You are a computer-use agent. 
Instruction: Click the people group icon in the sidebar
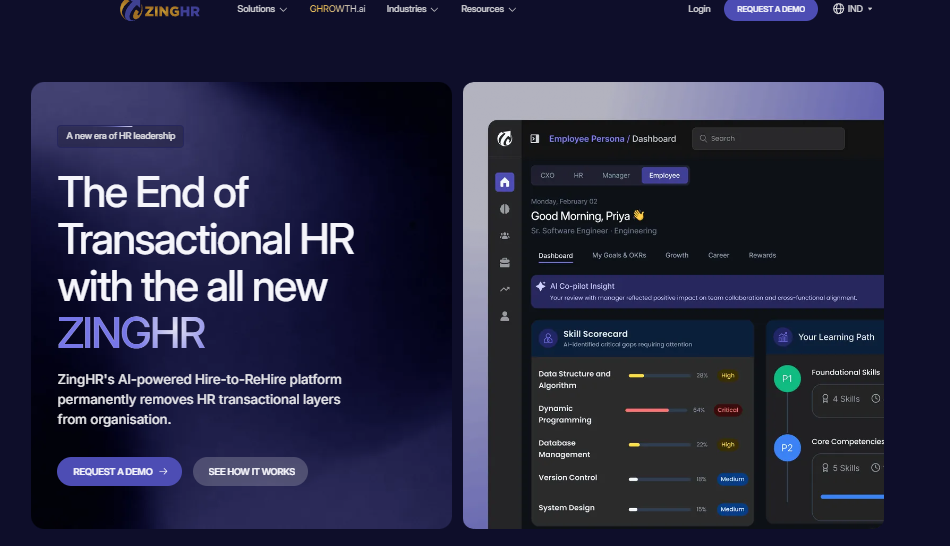click(x=505, y=236)
